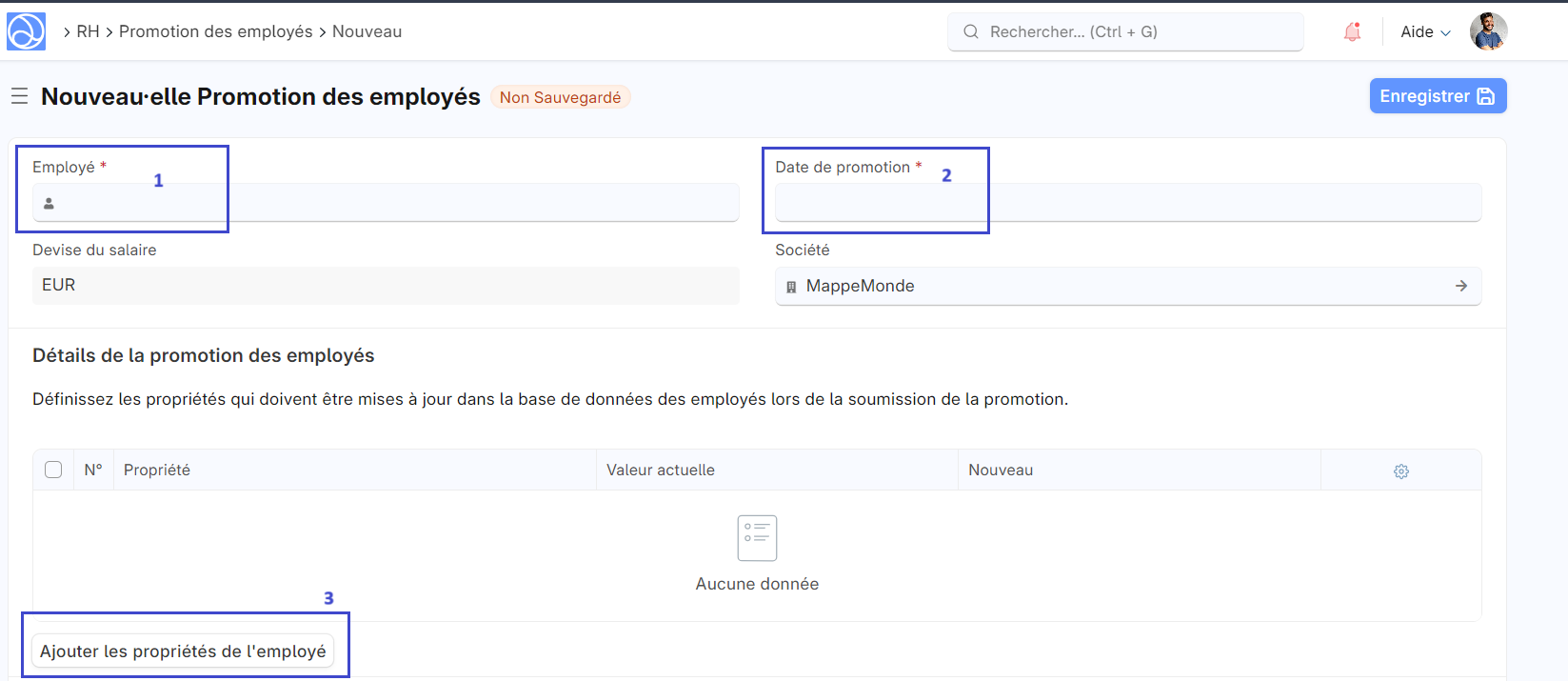1568x681 pixels.
Task: Open the app logo home icon
Action: tap(26, 31)
